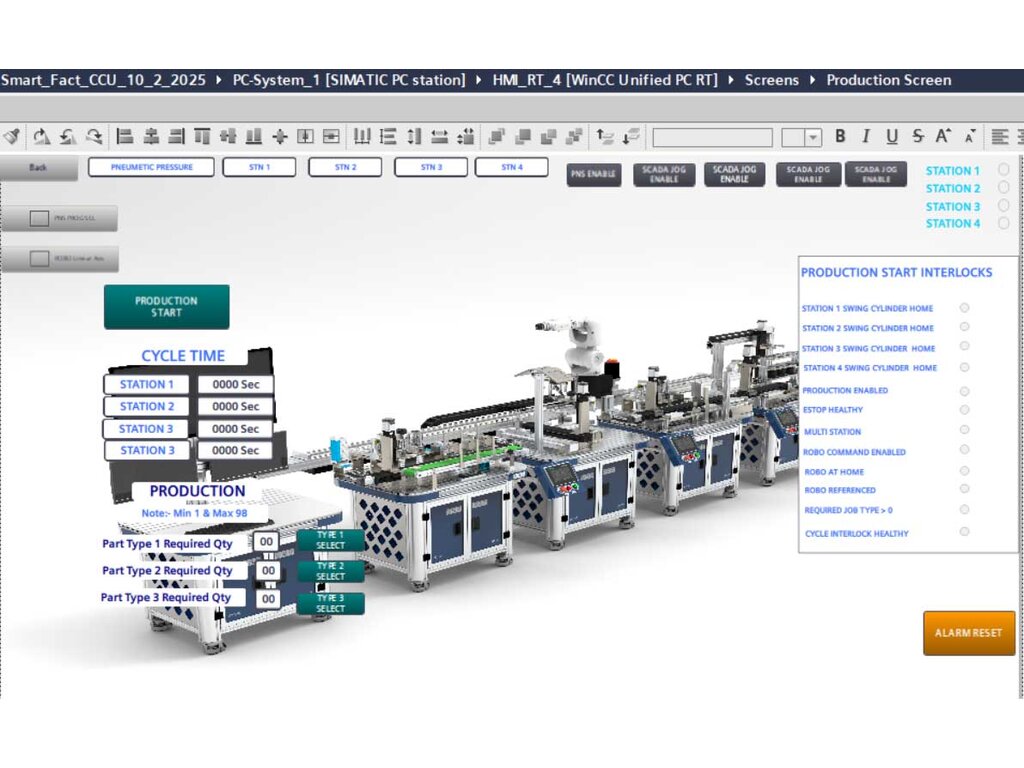
Task: Click the last SCADA JOG ENABLE button
Action: click(876, 174)
